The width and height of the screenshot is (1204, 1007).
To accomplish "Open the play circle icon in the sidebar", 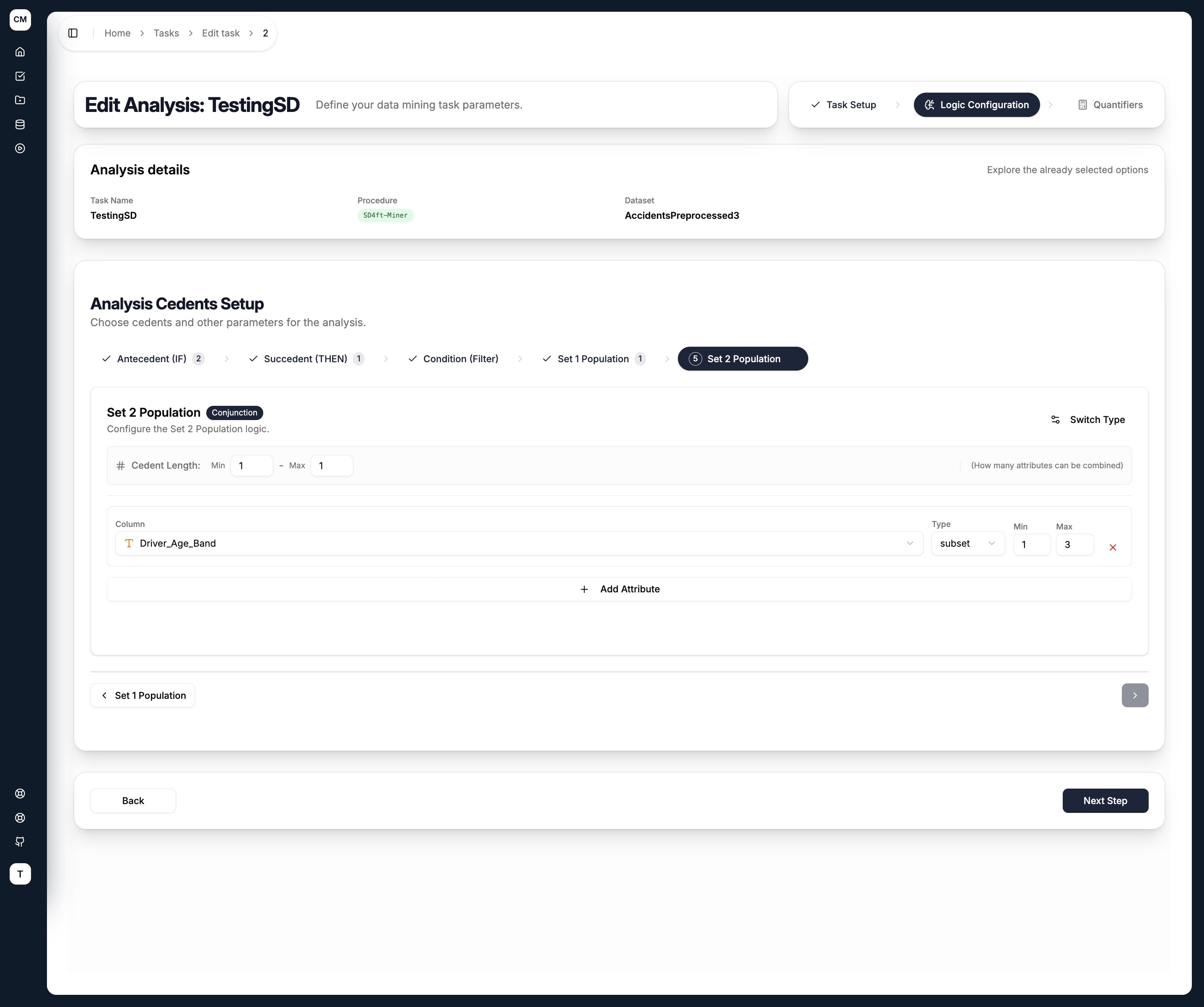I will click(20, 148).
